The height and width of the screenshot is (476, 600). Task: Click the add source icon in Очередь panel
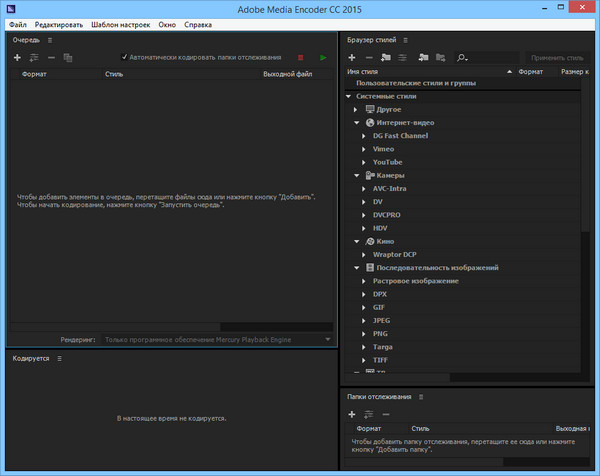(x=17, y=58)
